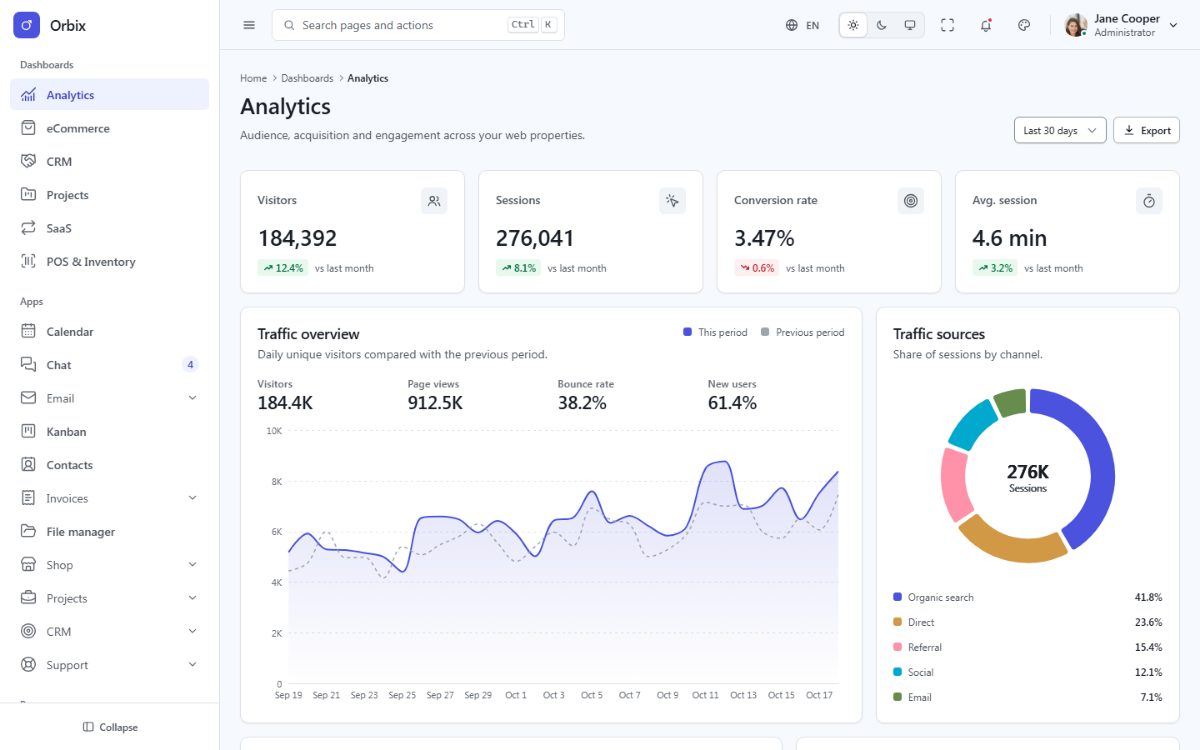The width and height of the screenshot is (1200, 750).
Task: Open the eCommerce dashboard
Action: [x=110, y=128]
